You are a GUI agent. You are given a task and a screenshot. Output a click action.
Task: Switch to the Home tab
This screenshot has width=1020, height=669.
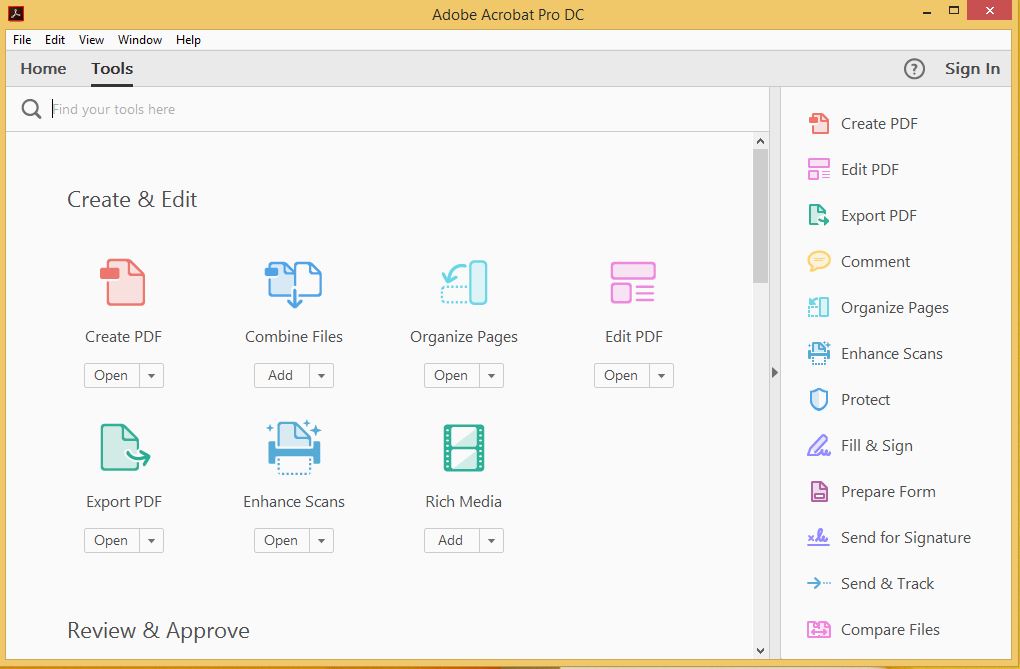(43, 68)
